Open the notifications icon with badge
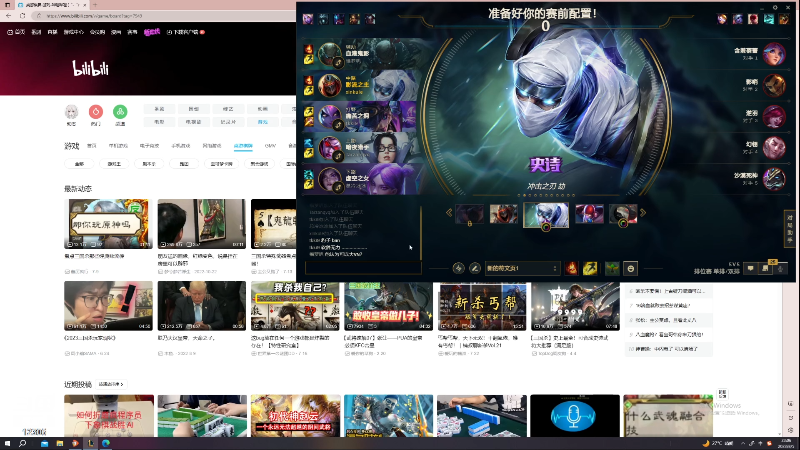This screenshot has width=800, height=450. pyautogui.click(x=766, y=267)
